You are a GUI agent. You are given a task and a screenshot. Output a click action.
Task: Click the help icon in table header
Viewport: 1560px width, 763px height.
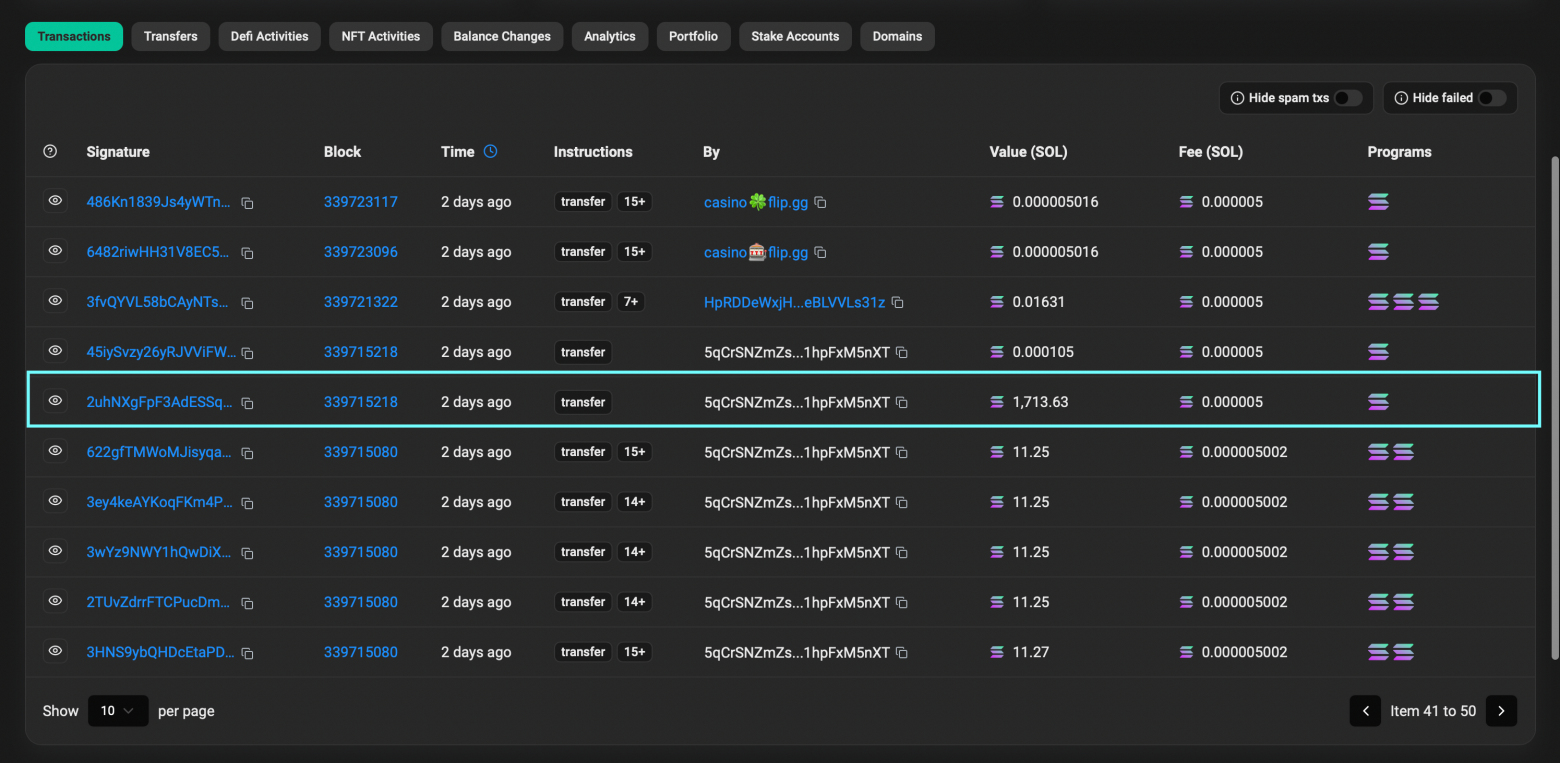point(50,152)
